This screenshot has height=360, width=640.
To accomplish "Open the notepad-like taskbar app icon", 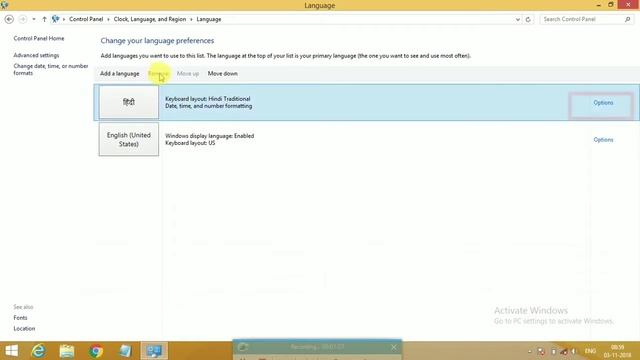I will click(x=125, y=351).
